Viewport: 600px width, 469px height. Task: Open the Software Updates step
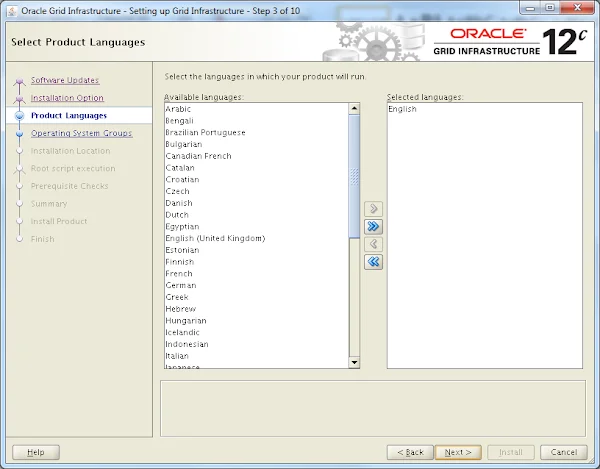[65, 80]
